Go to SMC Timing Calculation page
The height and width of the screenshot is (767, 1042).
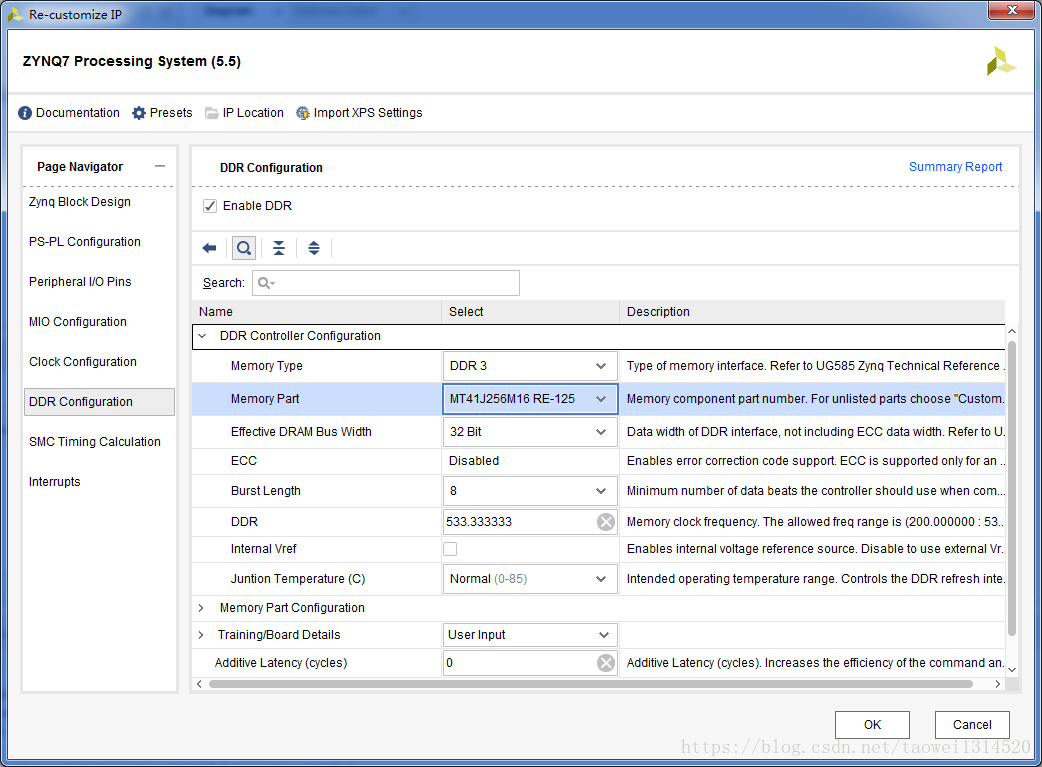pyautogui.click(x=94, y=442)
